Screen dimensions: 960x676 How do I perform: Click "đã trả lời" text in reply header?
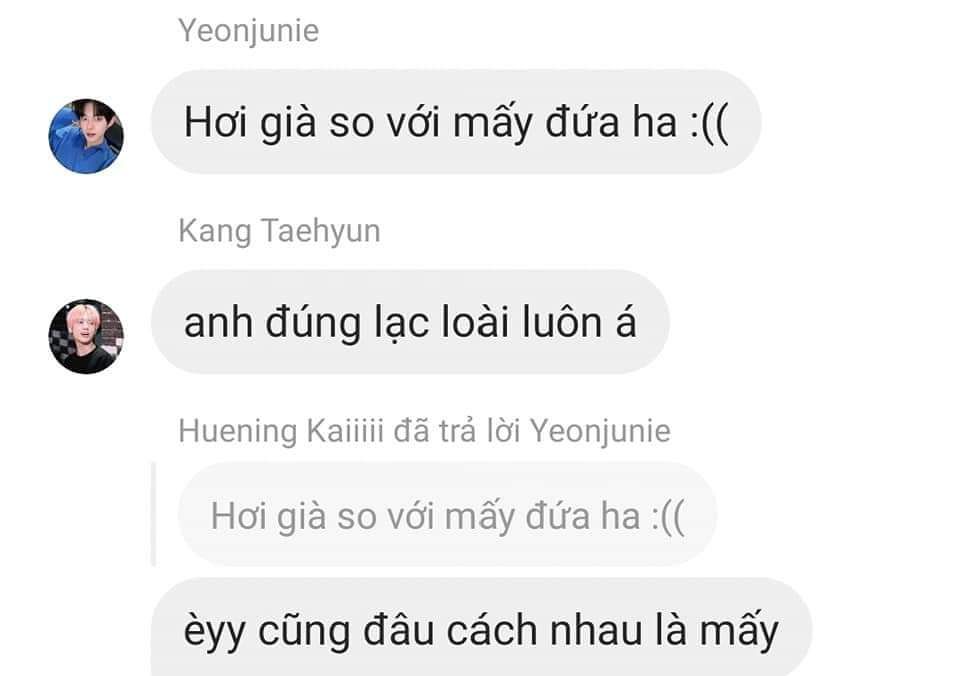[457, 431]
